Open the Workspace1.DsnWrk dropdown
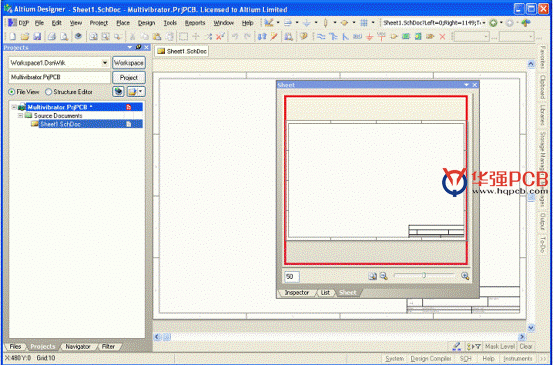Viewport: 553px width, 365px height. click(105, 63)
